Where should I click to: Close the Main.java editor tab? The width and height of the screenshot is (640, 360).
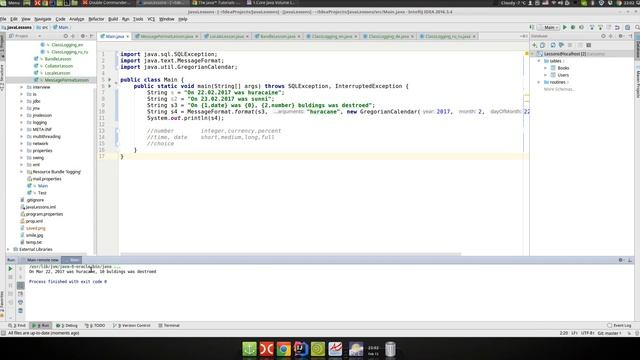(x=128, y=36)
